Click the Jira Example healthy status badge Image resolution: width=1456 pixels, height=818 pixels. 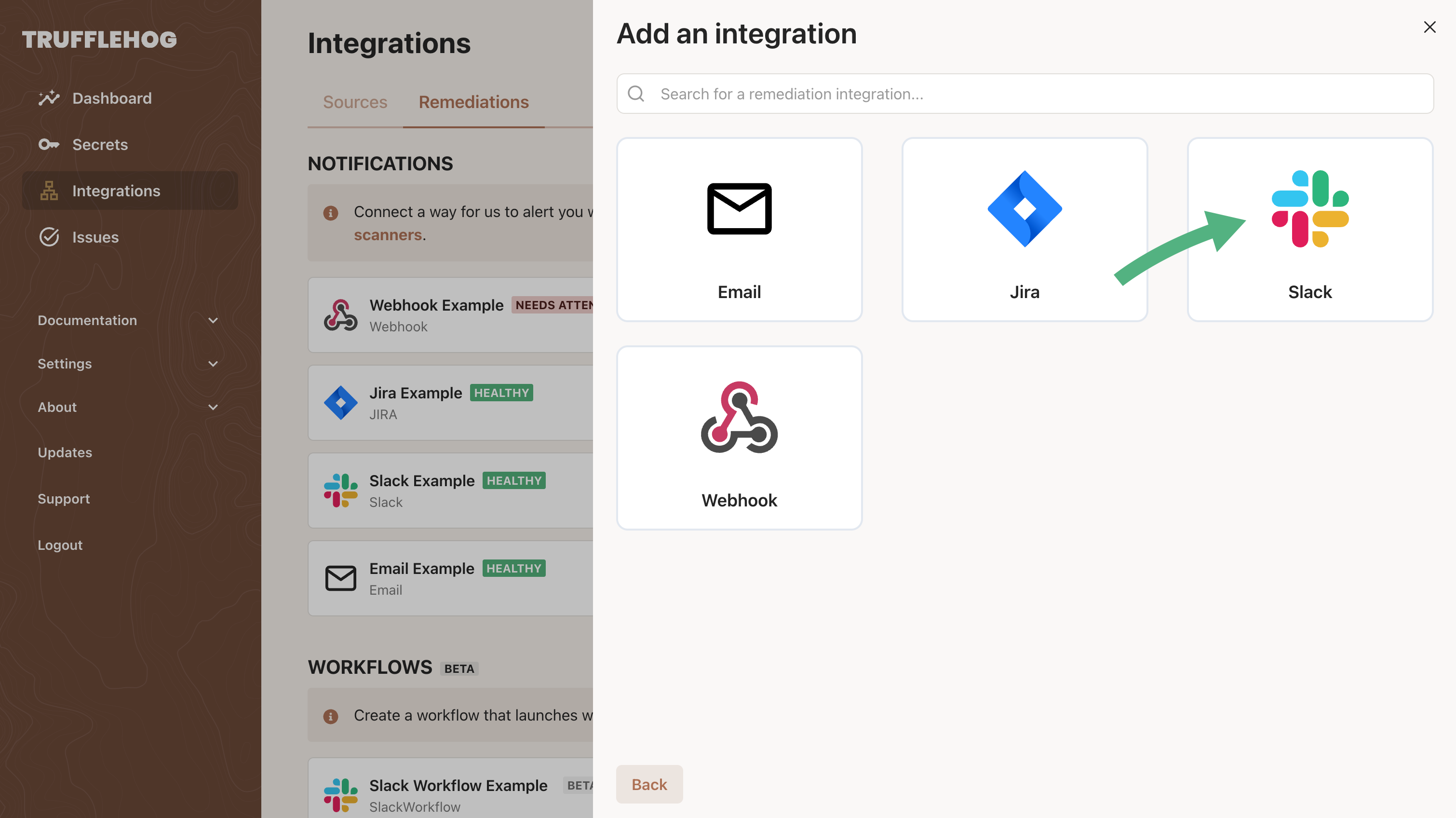(x=502, y=392)
